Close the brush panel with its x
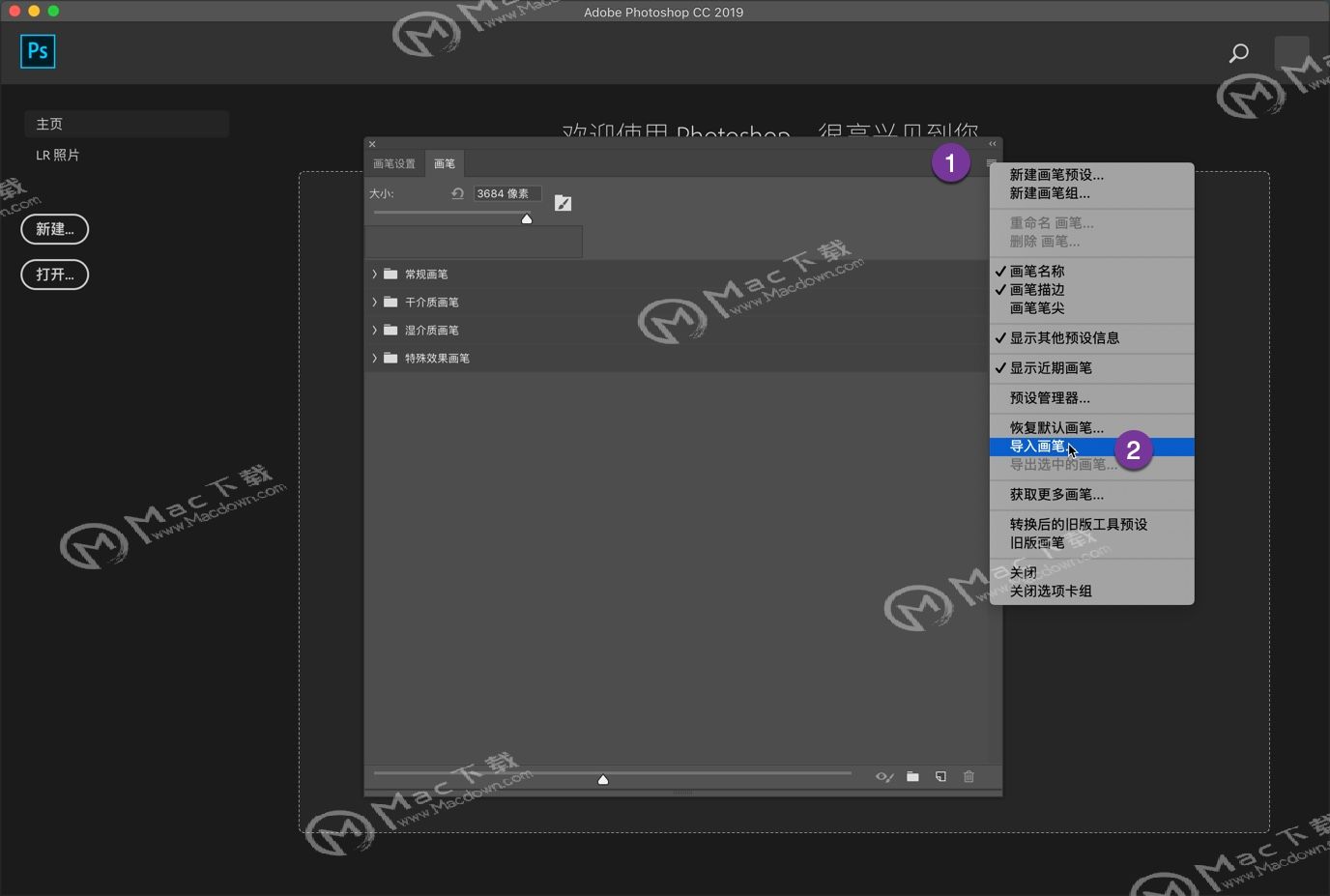Viewport: 1330px width, 896px height. tap(372, 144)
